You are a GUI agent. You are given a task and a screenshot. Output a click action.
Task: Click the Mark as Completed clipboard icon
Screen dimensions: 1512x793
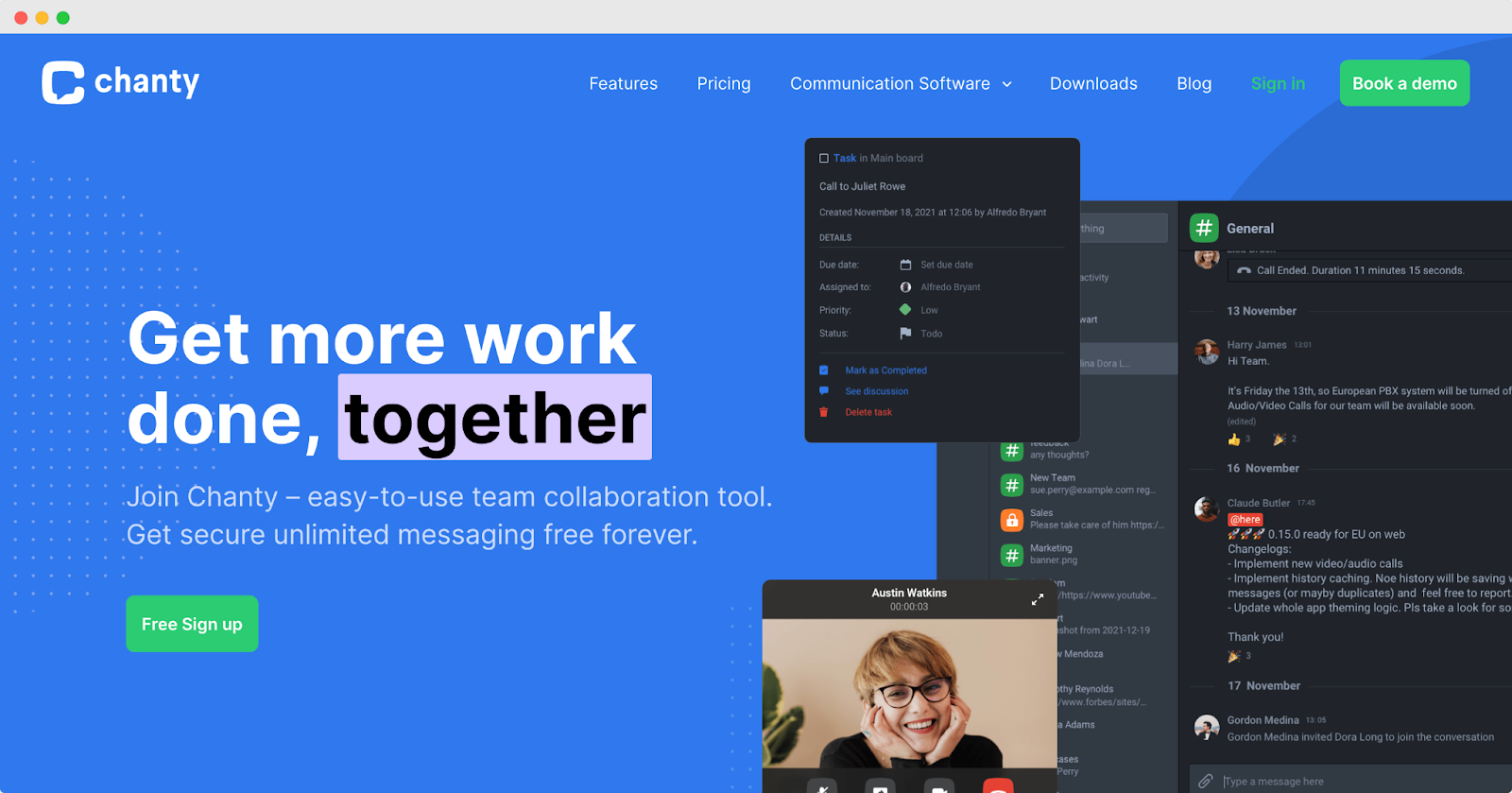pos(824,371)
